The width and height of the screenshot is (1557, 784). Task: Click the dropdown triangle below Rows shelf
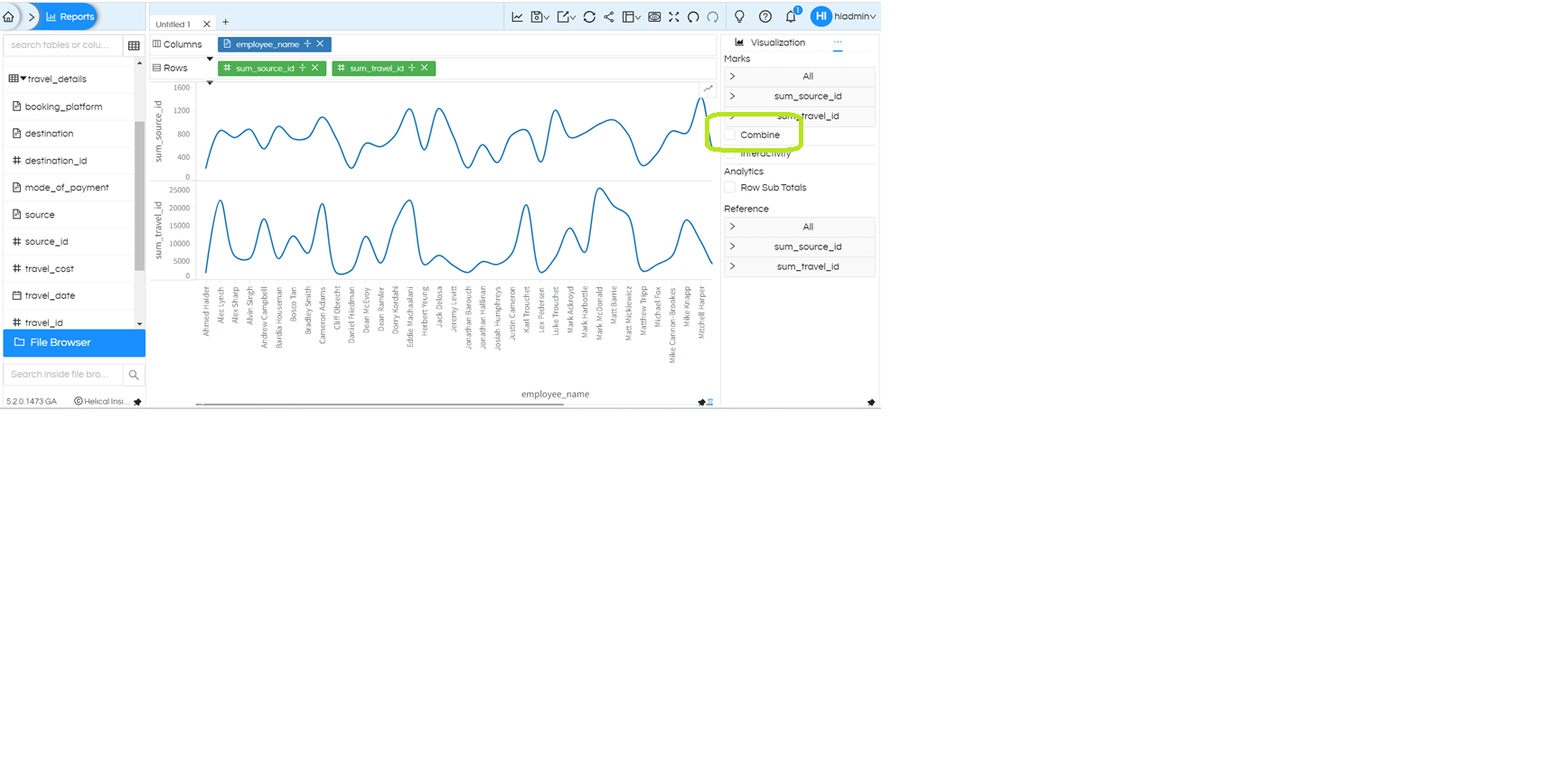(x=210, y=83)
